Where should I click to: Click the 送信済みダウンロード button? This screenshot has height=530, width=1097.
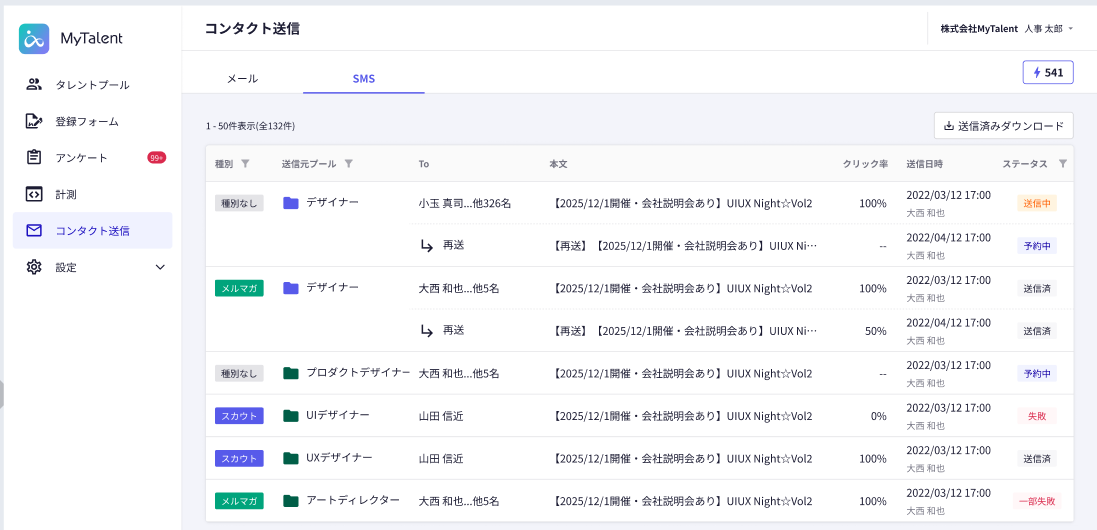1003,126
